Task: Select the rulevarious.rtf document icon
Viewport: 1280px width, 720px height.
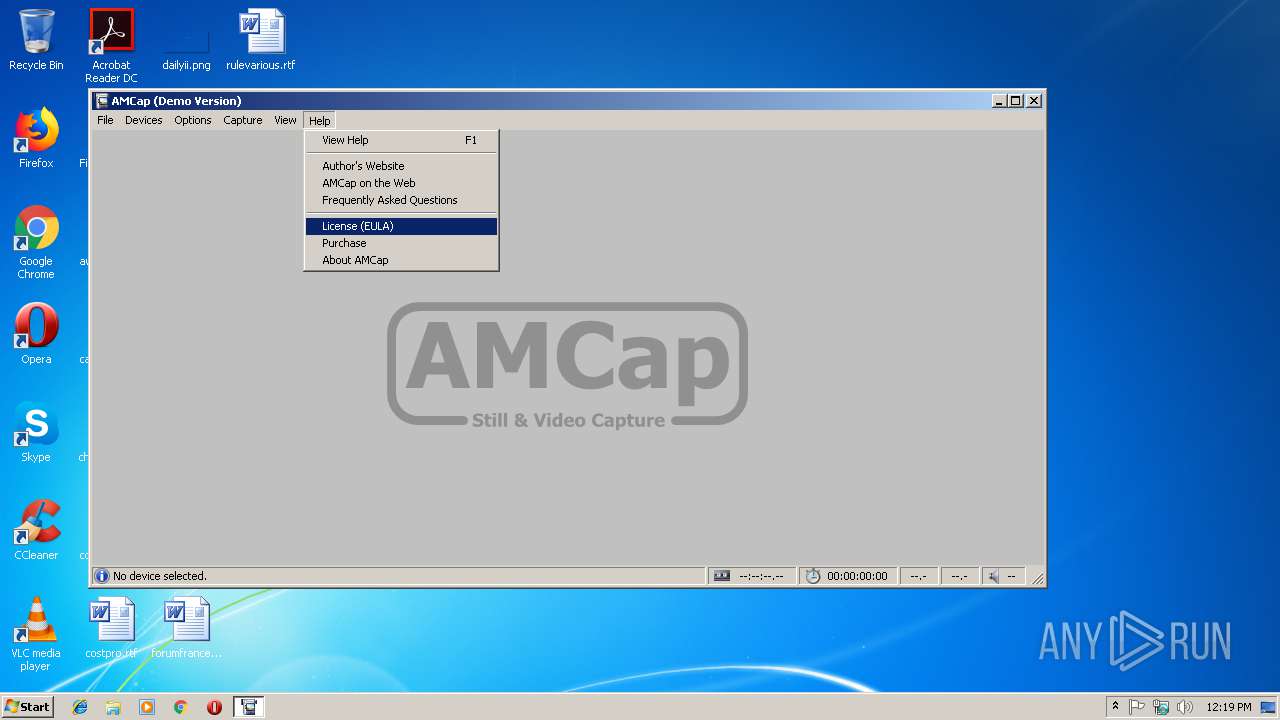Action: 261,40
